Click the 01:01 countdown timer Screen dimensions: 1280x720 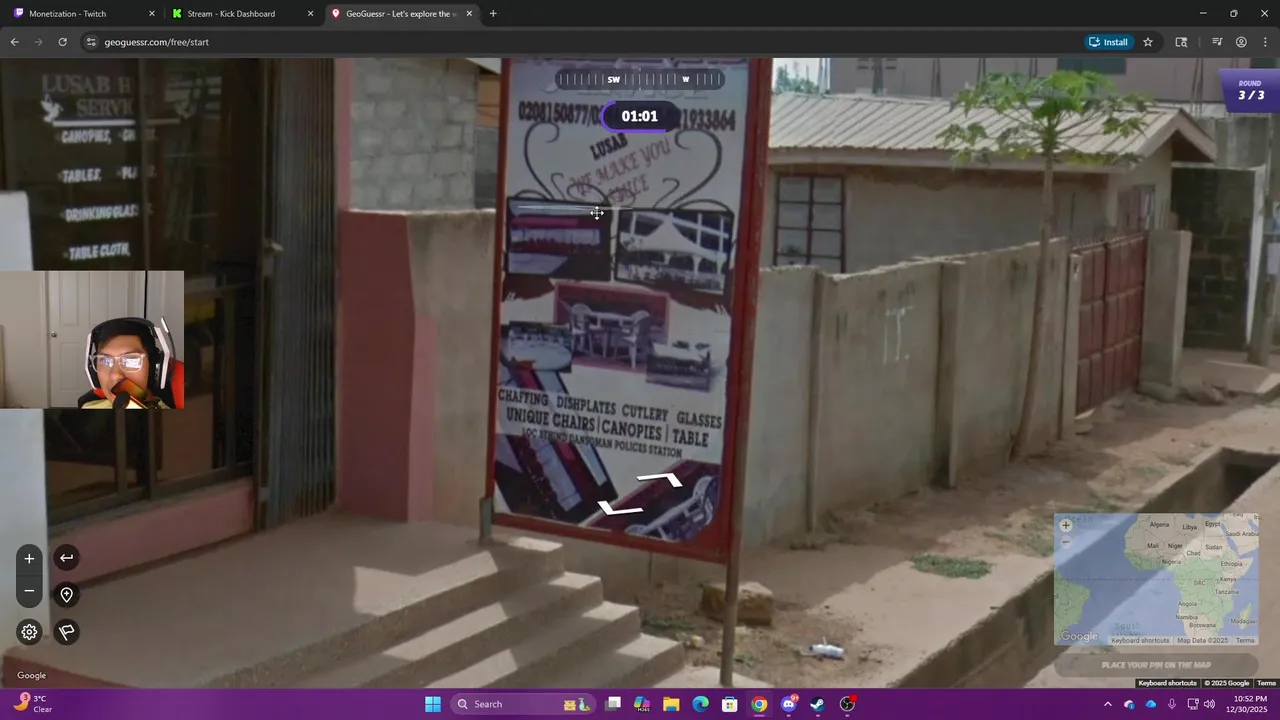(x=640, y=116)
